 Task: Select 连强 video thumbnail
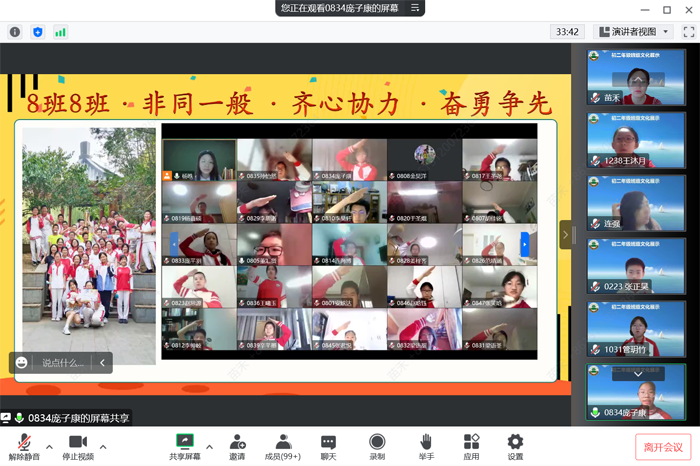(x=636, y=203)
